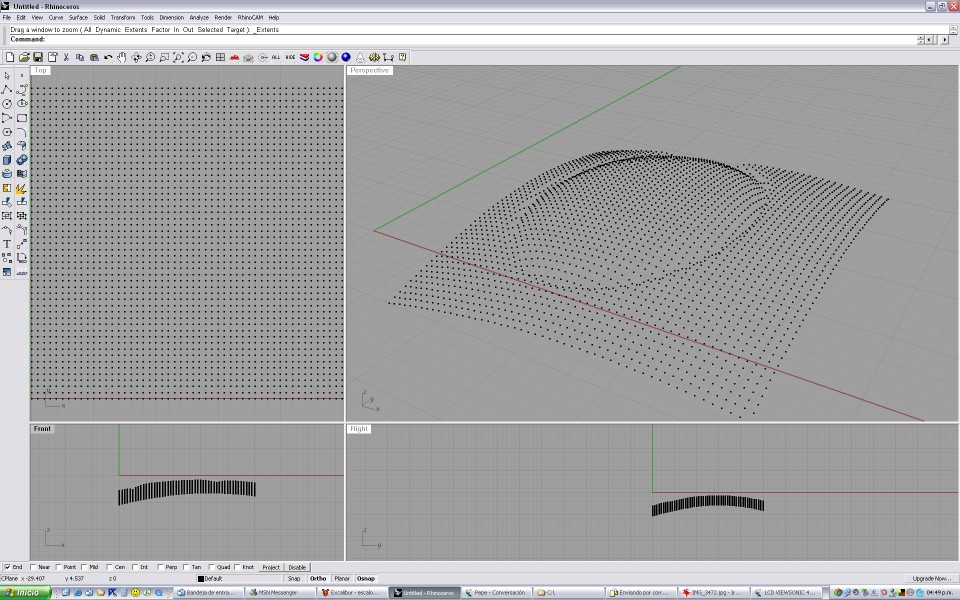Image resolution: width=960 pixels, height=600 pixels.
Task: Open the RhinoCAM menu
Action: (250, 18)
